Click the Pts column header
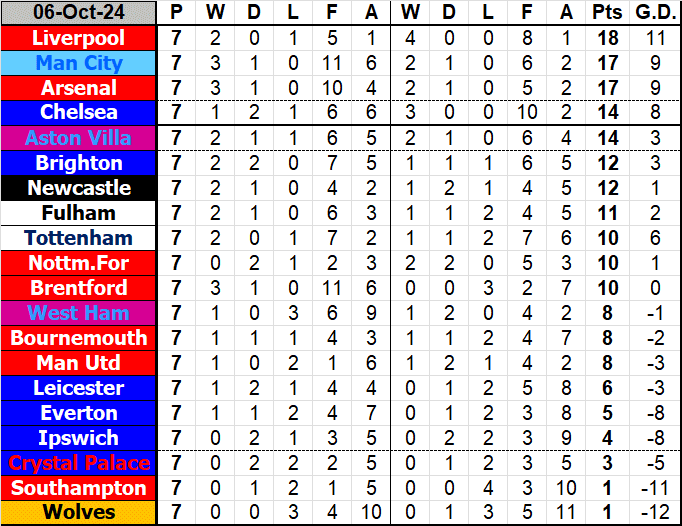682x526 pixels. tap(605, 13)
